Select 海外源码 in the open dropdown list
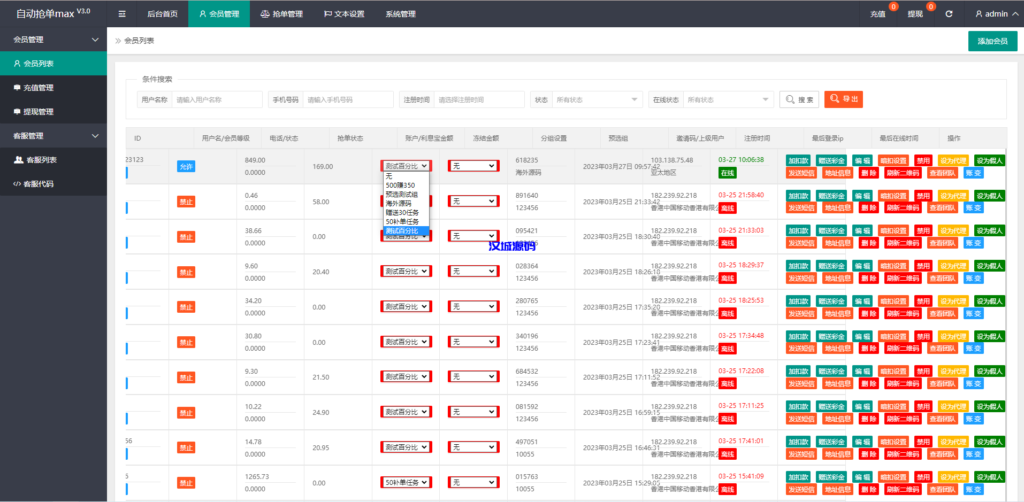Image resolution: width=1024 pixels, height=502 pixels. pyautogui.click(x=400, y=203)
